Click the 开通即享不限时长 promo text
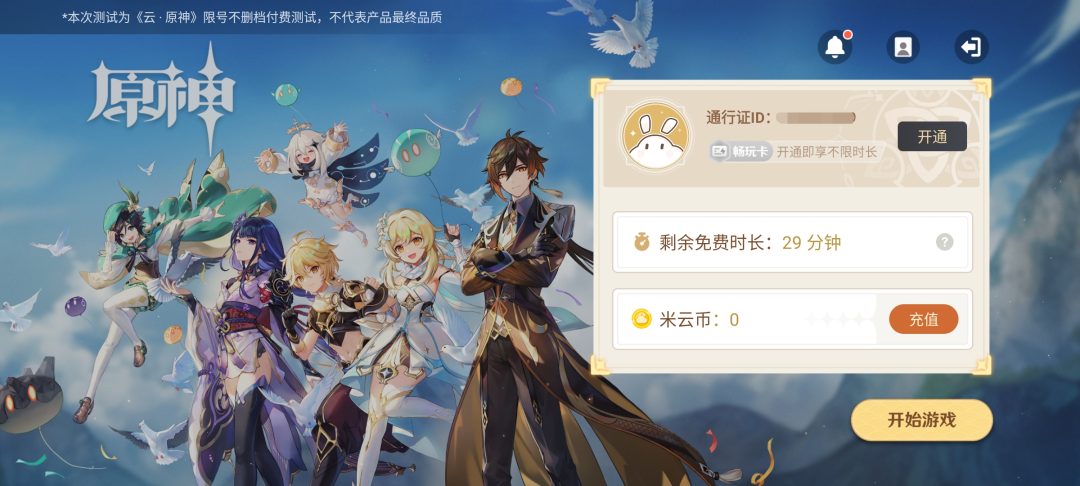The width and height of the screenshot is (1080, 486). (x=827, y=152)
